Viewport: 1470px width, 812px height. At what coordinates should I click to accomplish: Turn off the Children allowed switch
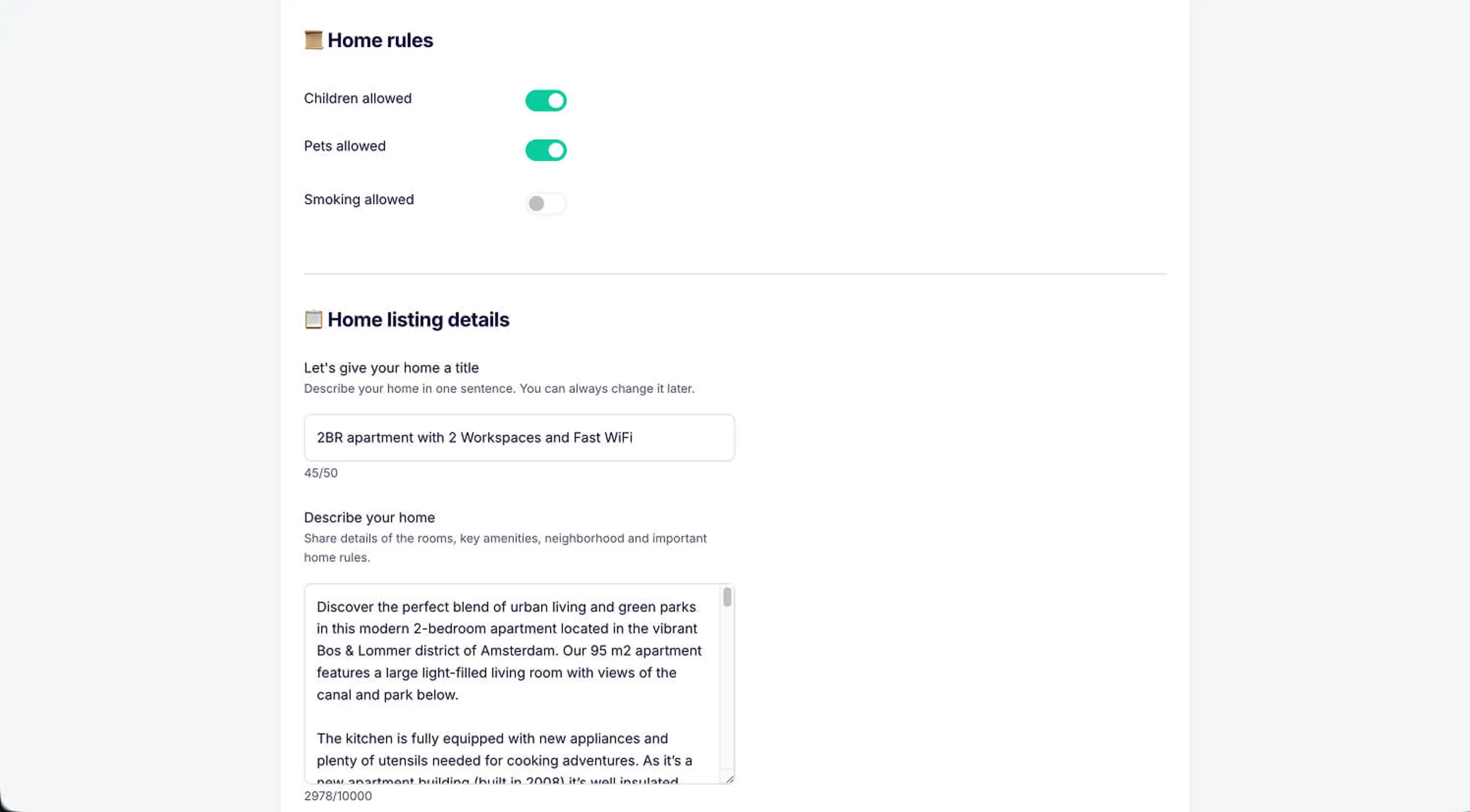click(x=546, y=101)
